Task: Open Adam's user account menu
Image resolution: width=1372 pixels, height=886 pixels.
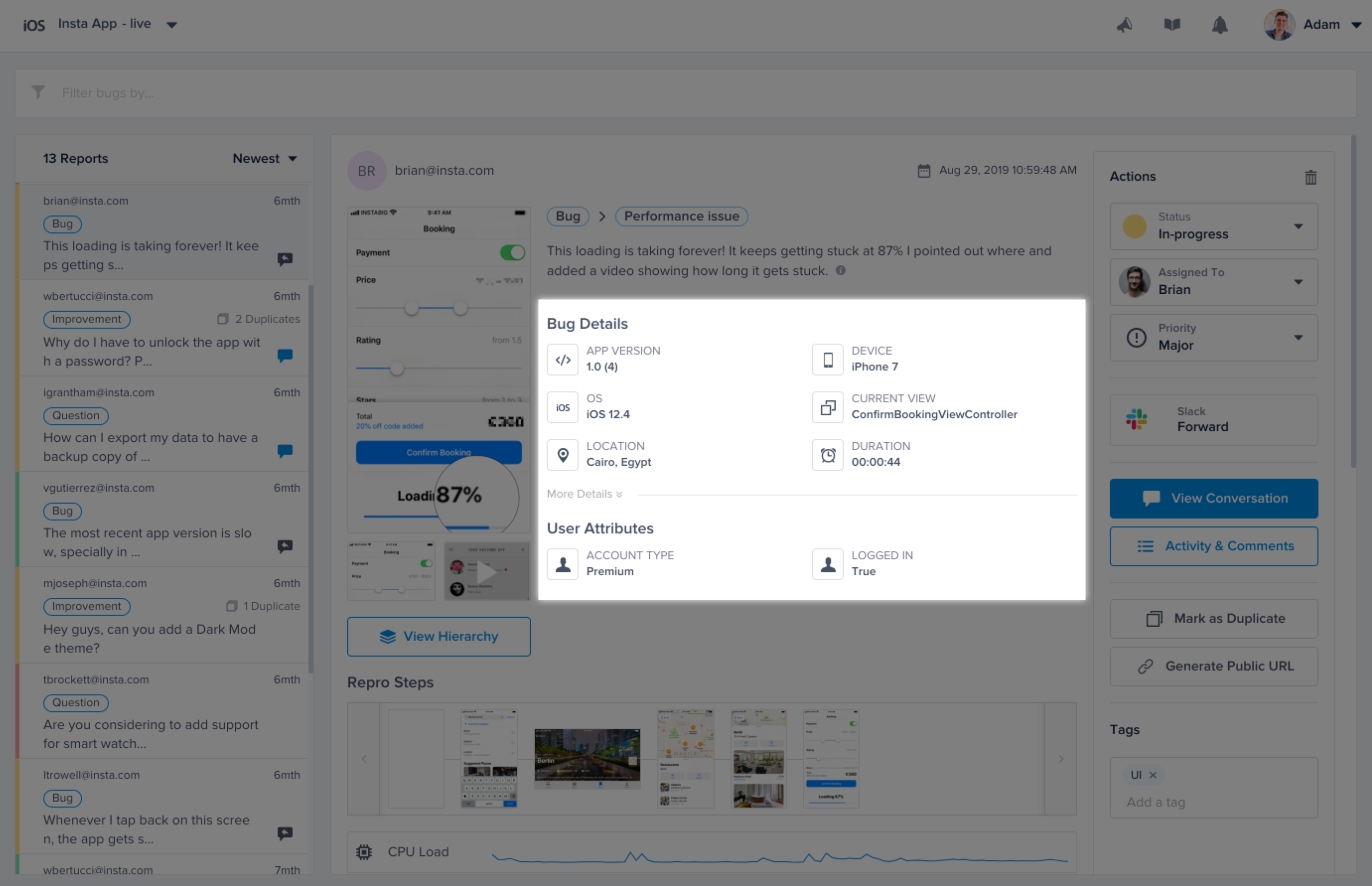Action: click(x=1313, y=25)
